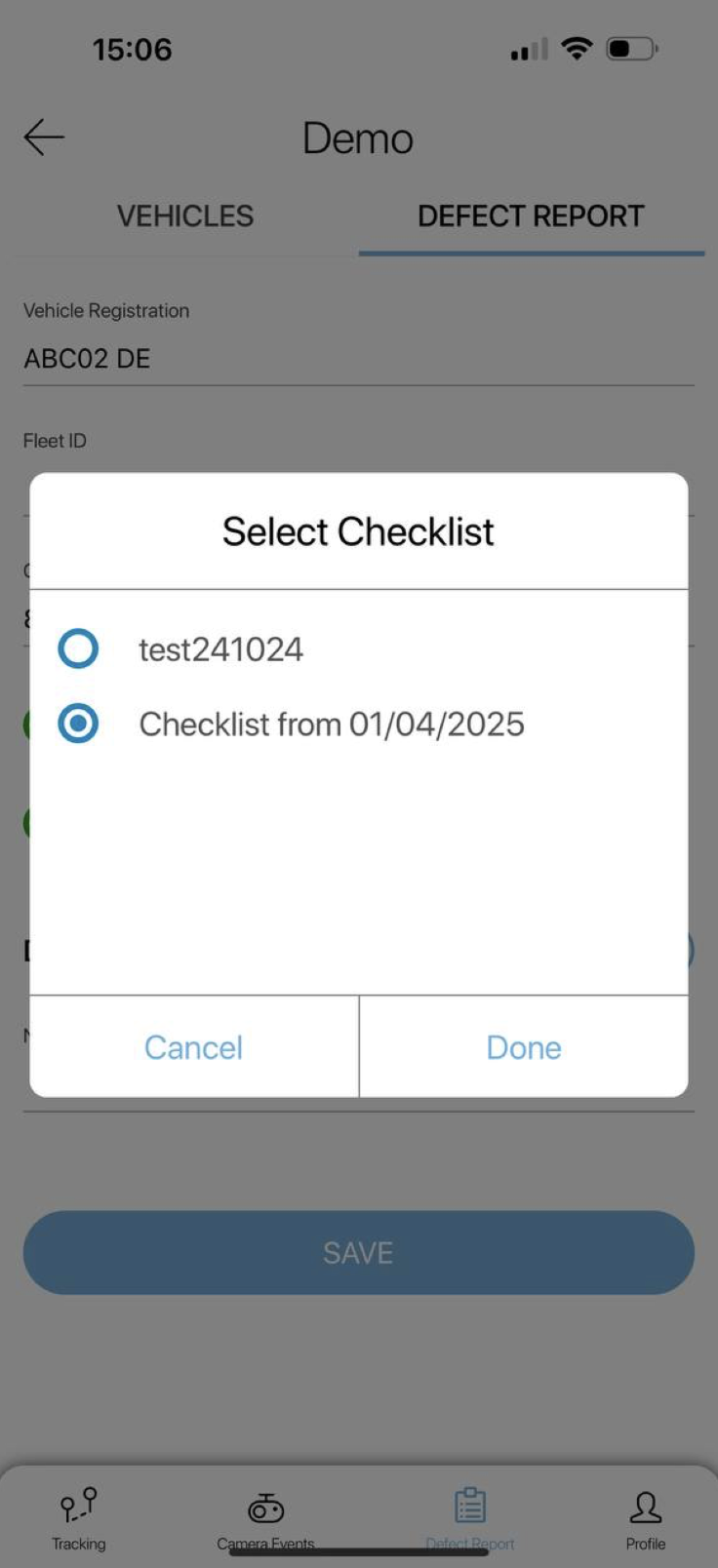Tap the Defect Report label in bottom navigation

471,1543
